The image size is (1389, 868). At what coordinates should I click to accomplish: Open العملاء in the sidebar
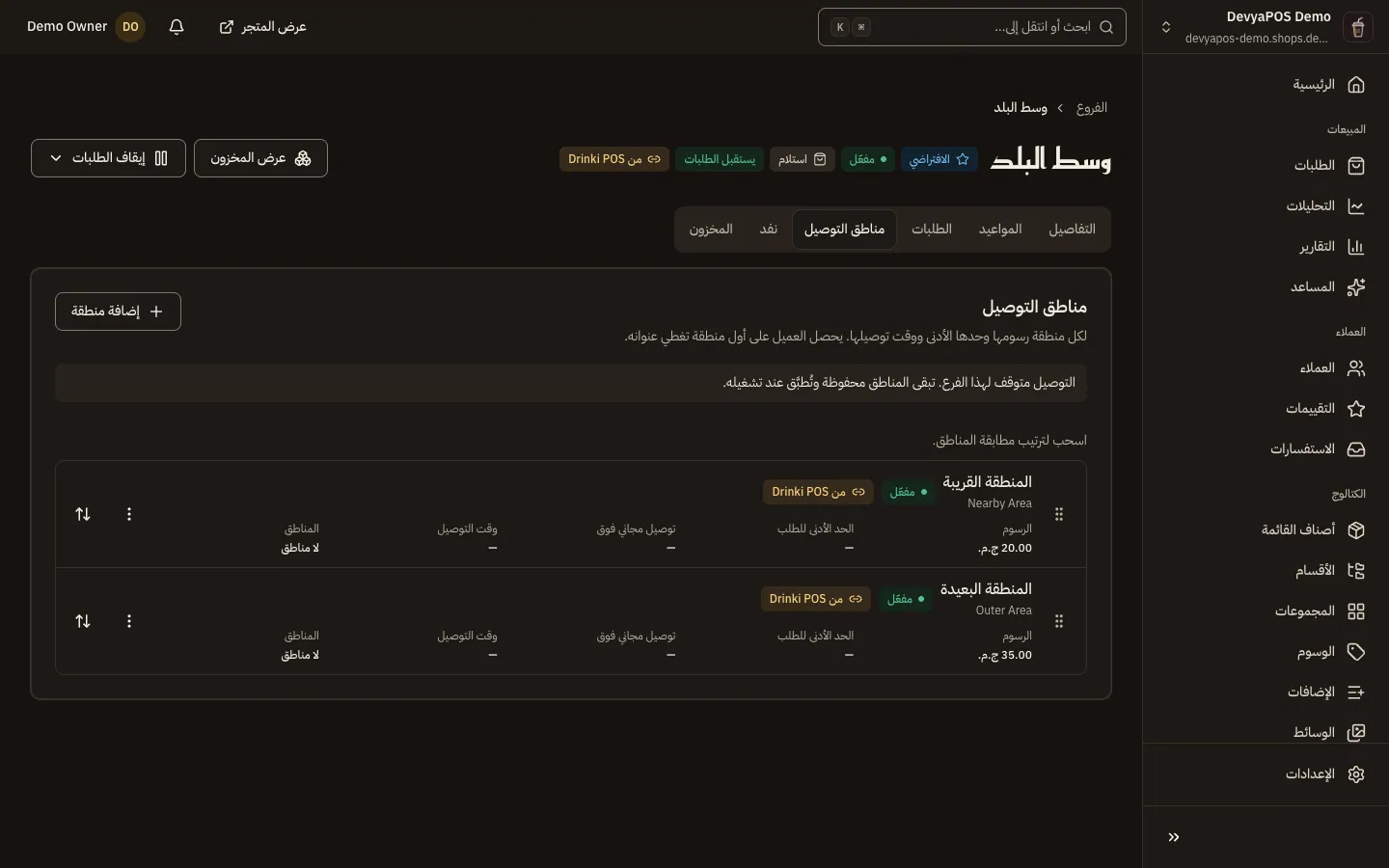[1266, 368]
